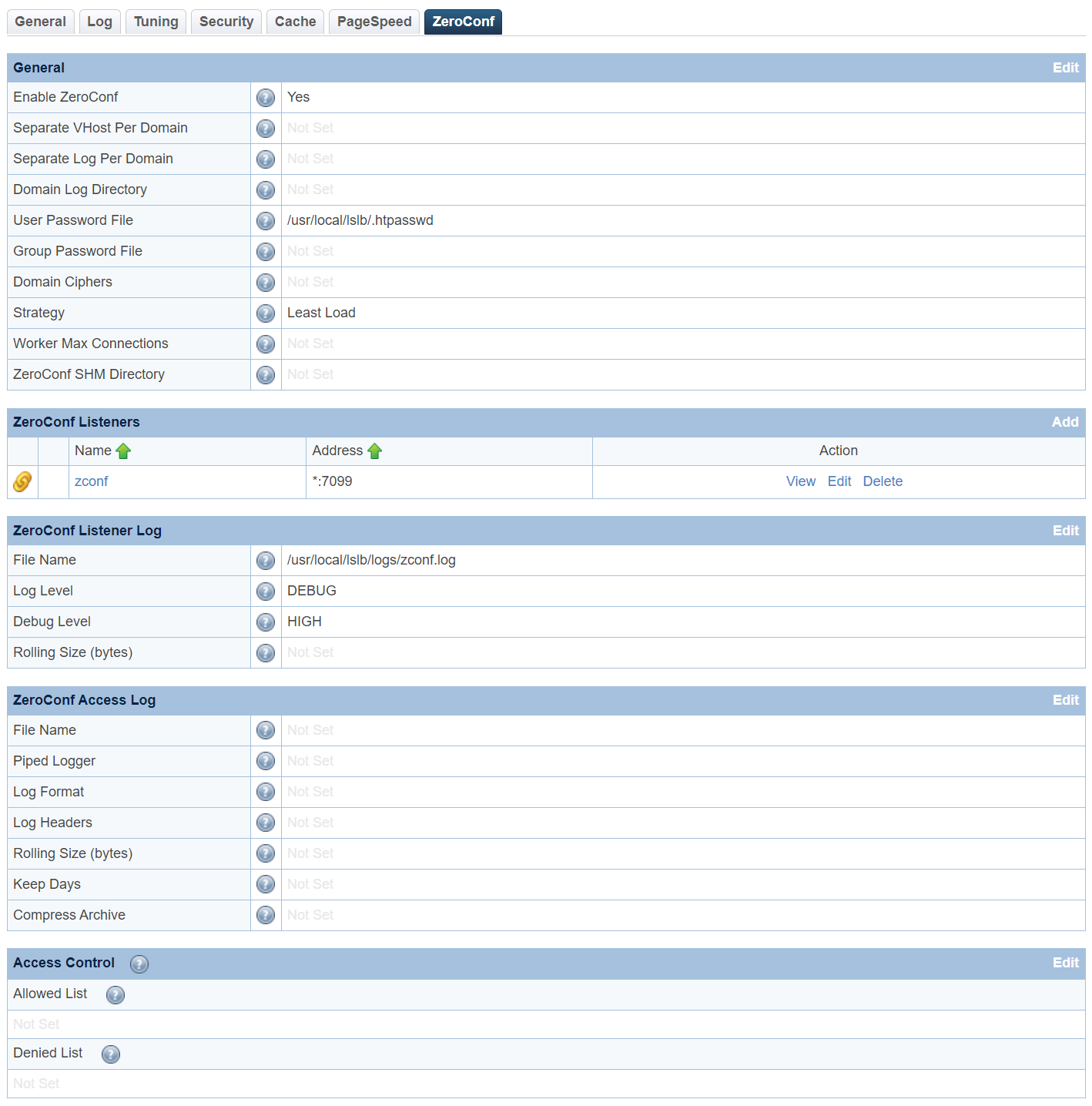Open the Cache tab
Screen dimensions: 1092x1106
[295, 22]
